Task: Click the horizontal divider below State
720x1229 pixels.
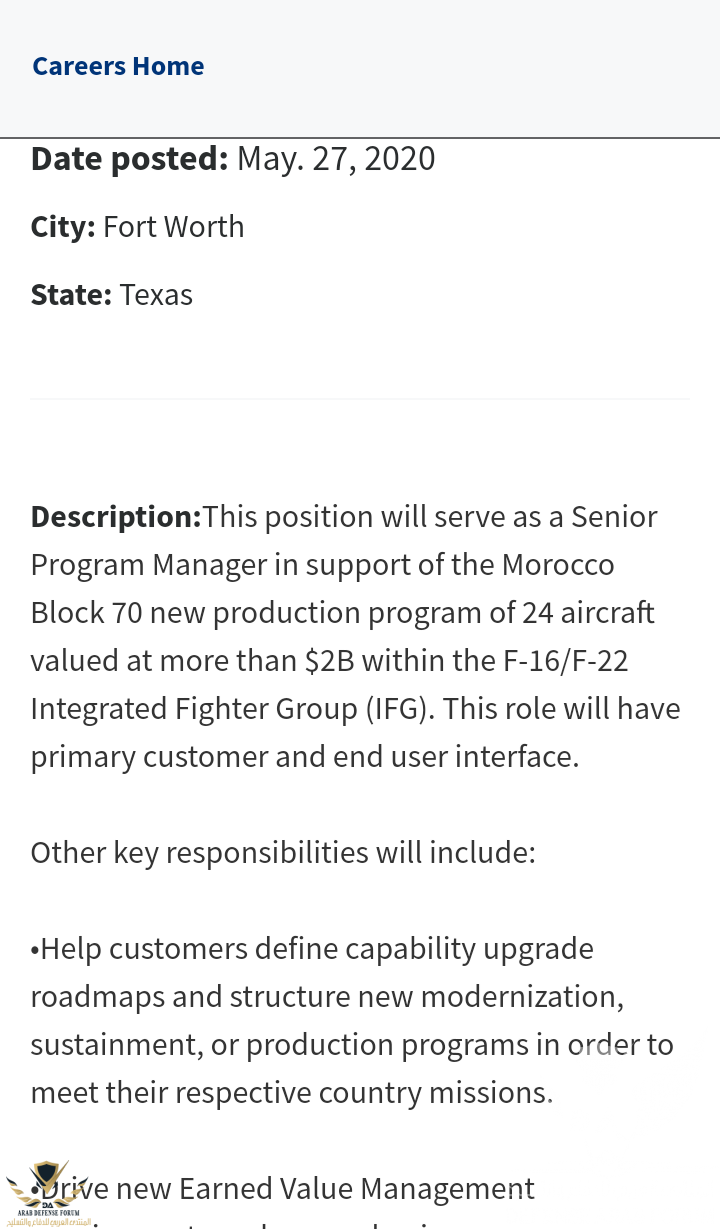Action: coord(360,399)
